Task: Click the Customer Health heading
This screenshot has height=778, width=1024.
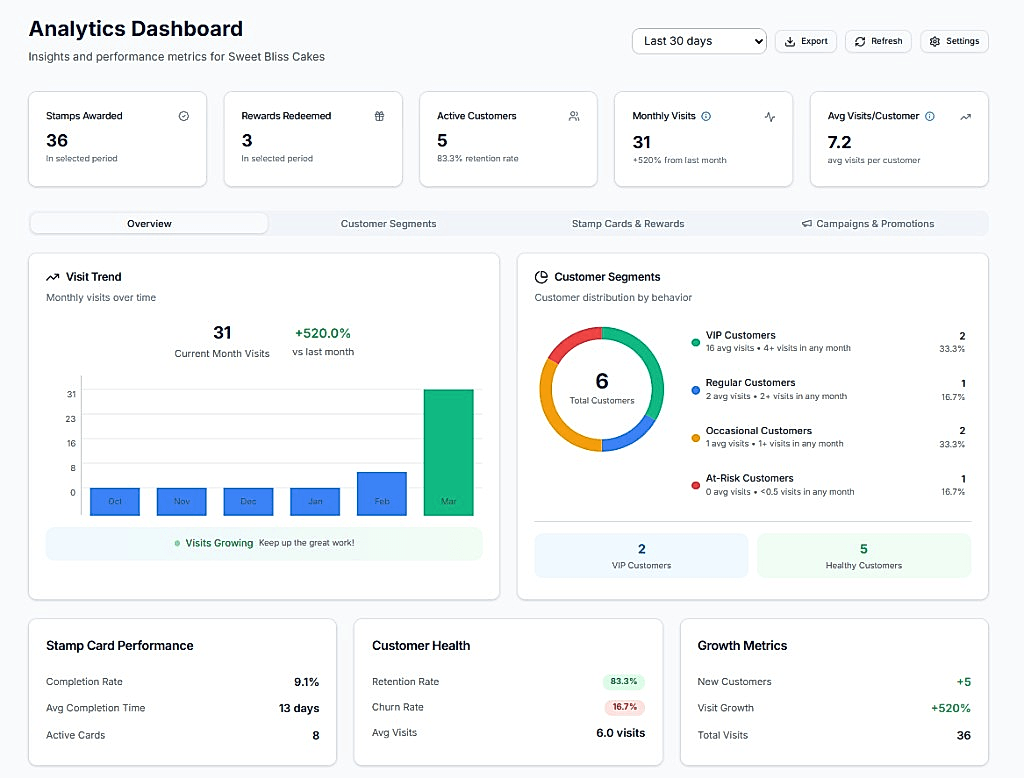Action: pos(421,645)
